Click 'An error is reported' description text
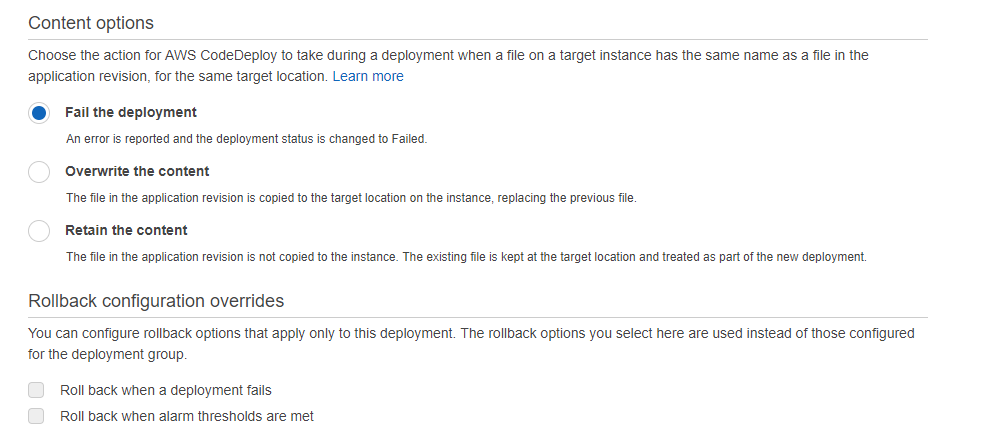This screenshot has width=1001, height=432. pos(246,139)
